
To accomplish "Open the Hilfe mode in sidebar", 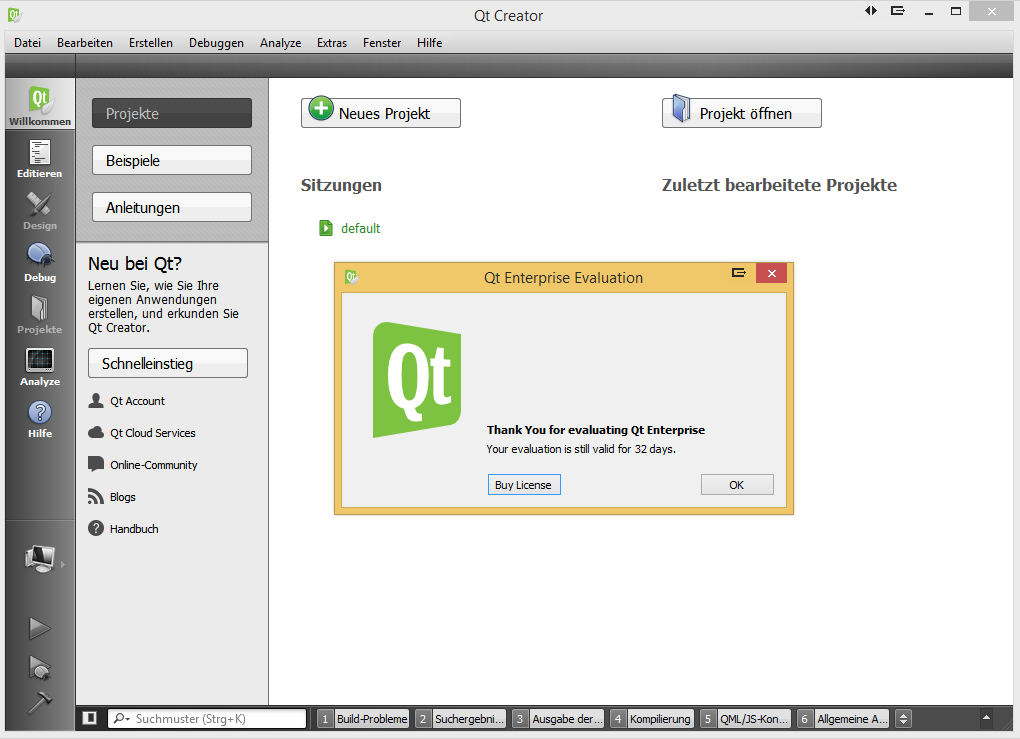I will coord(40,420).
